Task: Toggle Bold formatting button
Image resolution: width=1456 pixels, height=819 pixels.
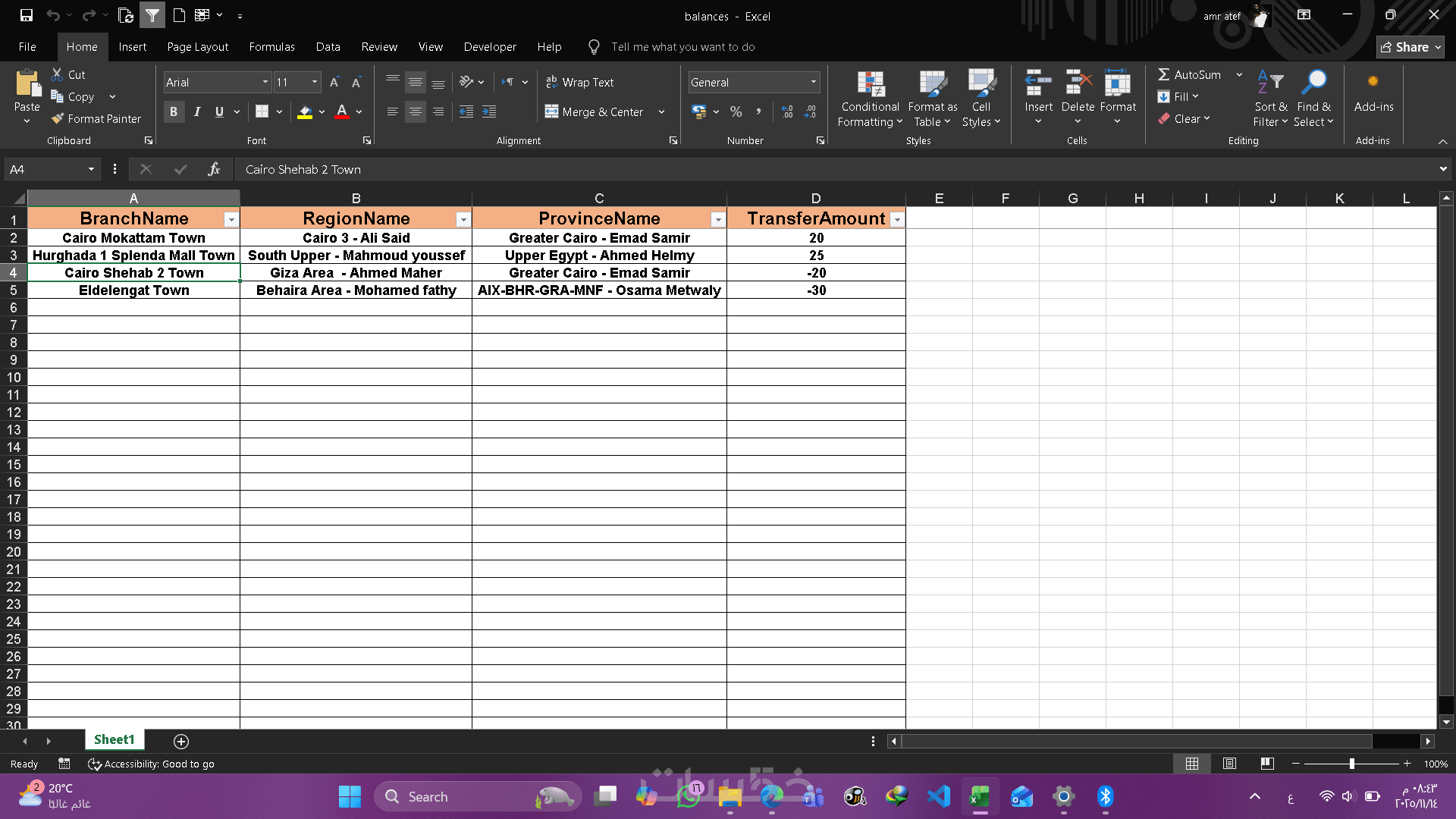Action: coord(174,111)
